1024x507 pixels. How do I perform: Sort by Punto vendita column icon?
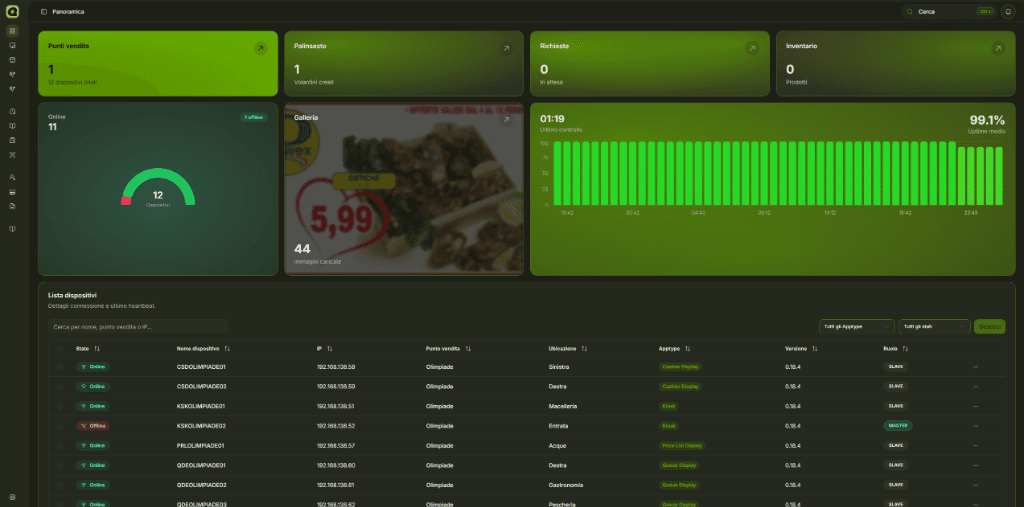pos(468,349)
